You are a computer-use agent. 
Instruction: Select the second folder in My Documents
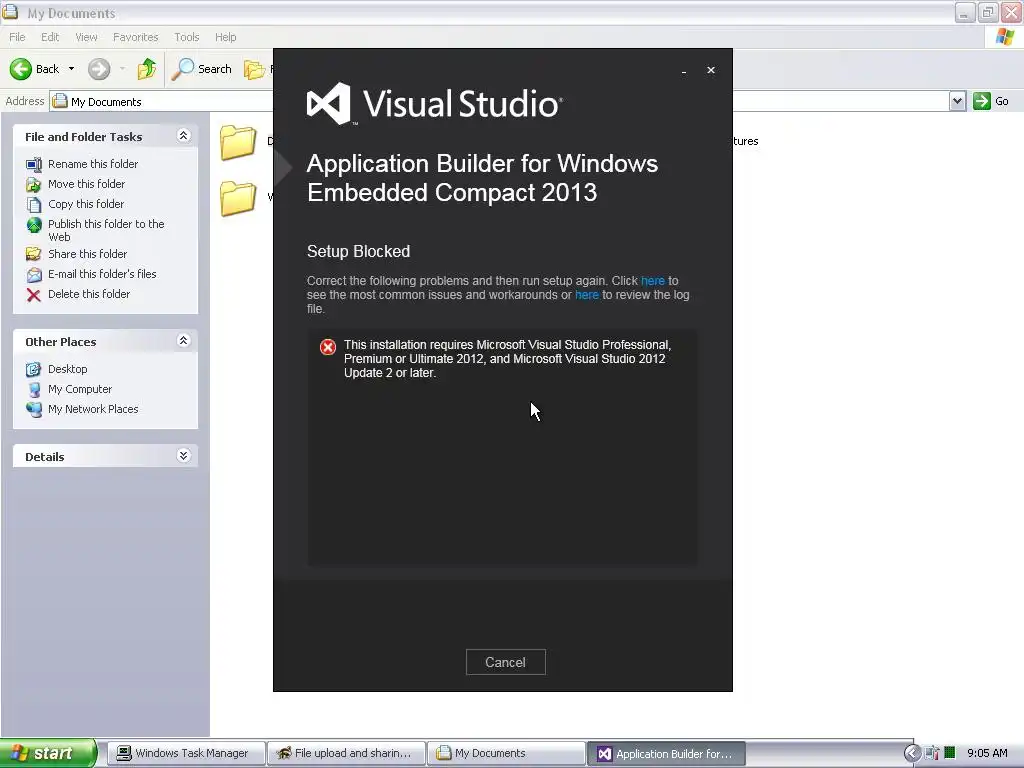click(x=238, y=198)
